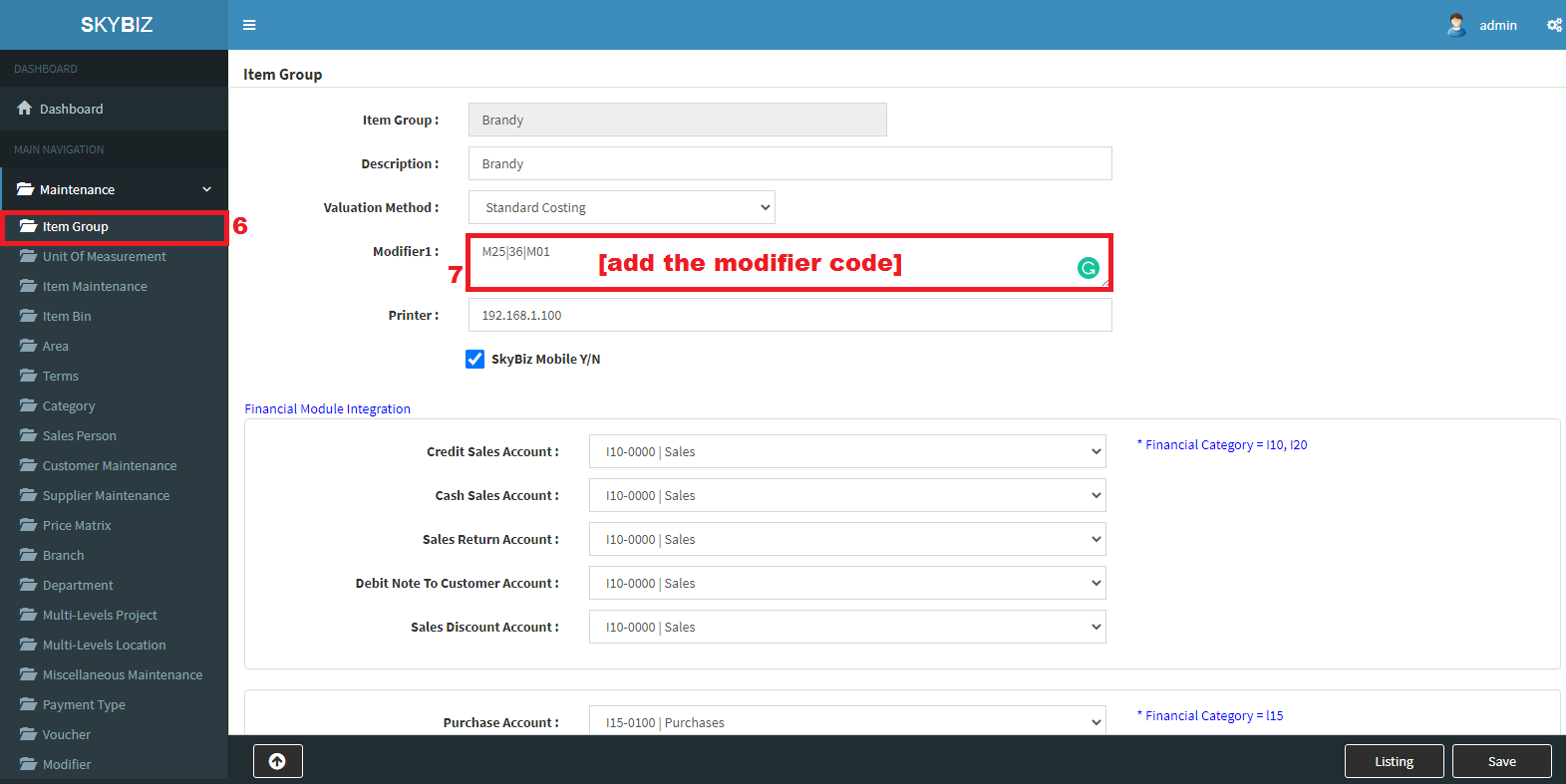Click the Printer IP address field
The image size is (1566, 784).
coord(789,315)
